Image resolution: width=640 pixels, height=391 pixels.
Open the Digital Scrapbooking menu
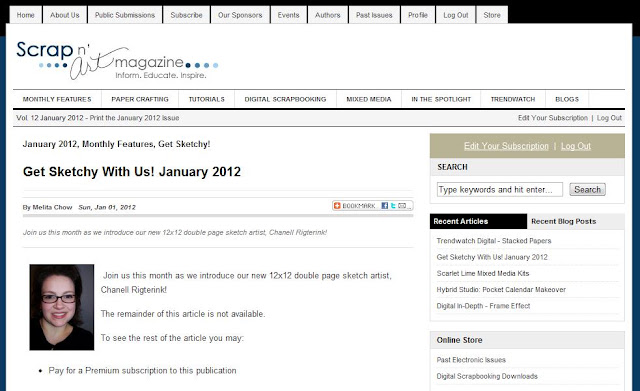click(285, 99)
